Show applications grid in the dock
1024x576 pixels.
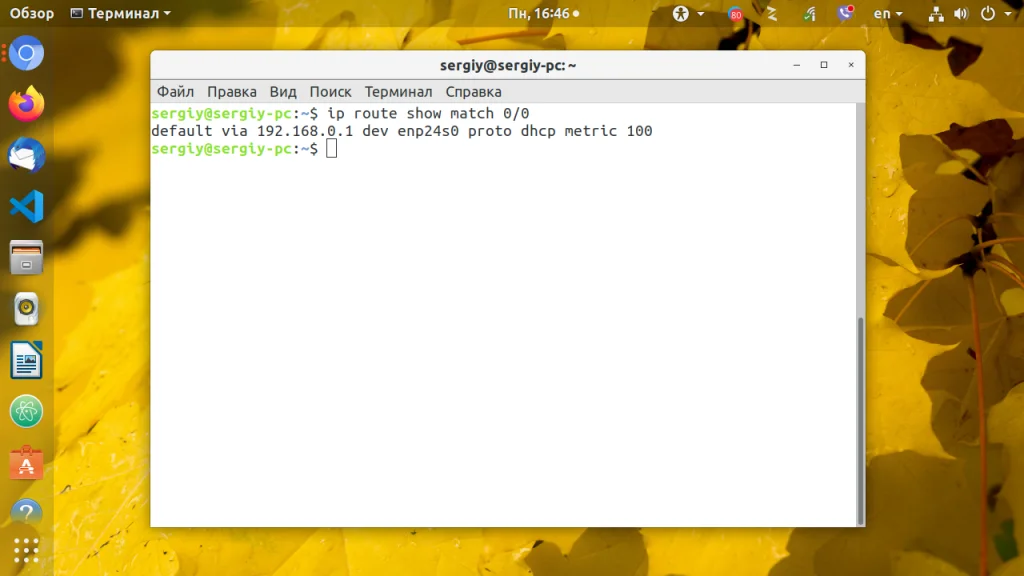pos(26,550)
